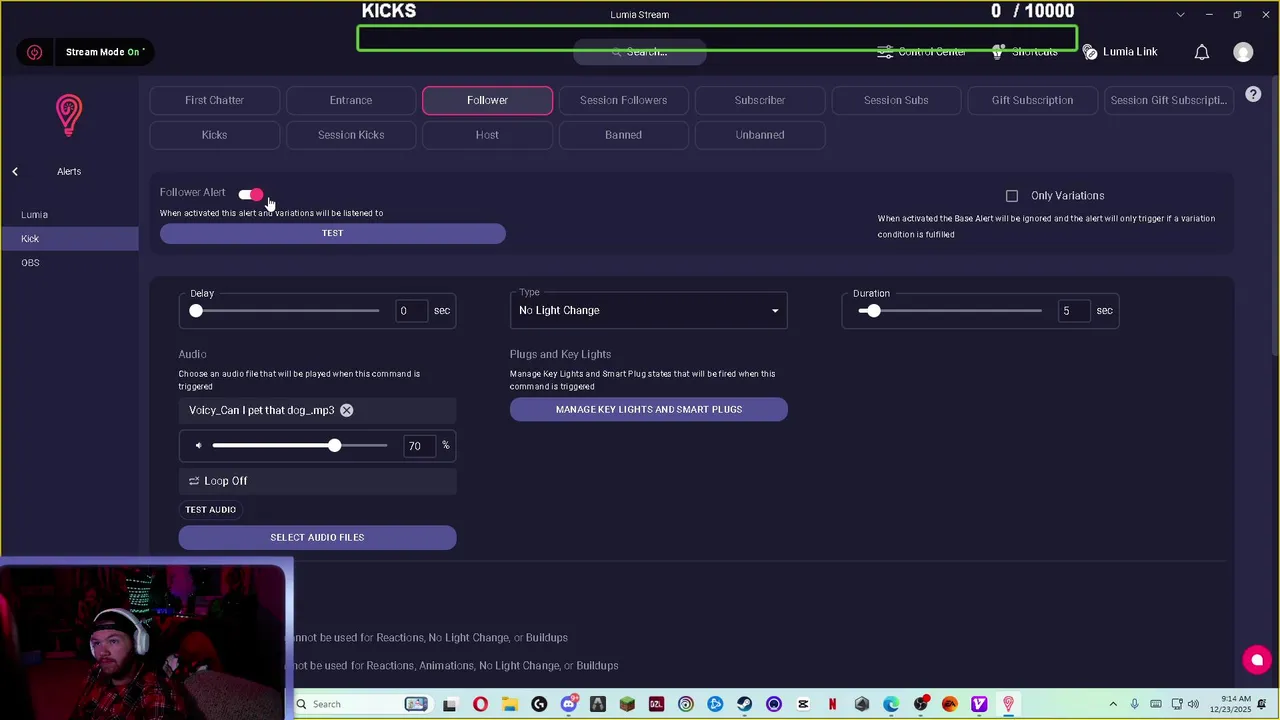Click the Delay seconds input field

(410, 311)
